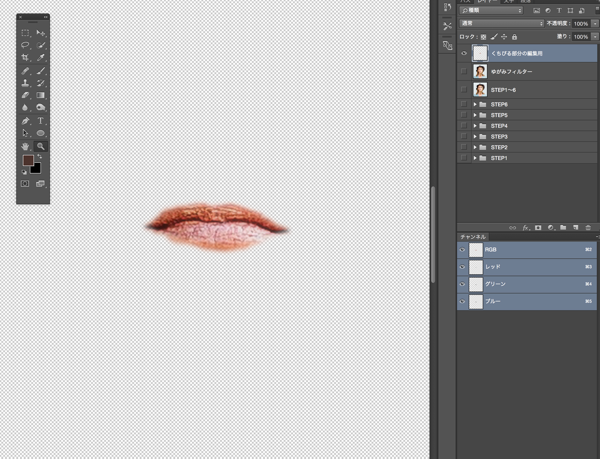Filter layers by pixel layer icon

pos(536,11)
